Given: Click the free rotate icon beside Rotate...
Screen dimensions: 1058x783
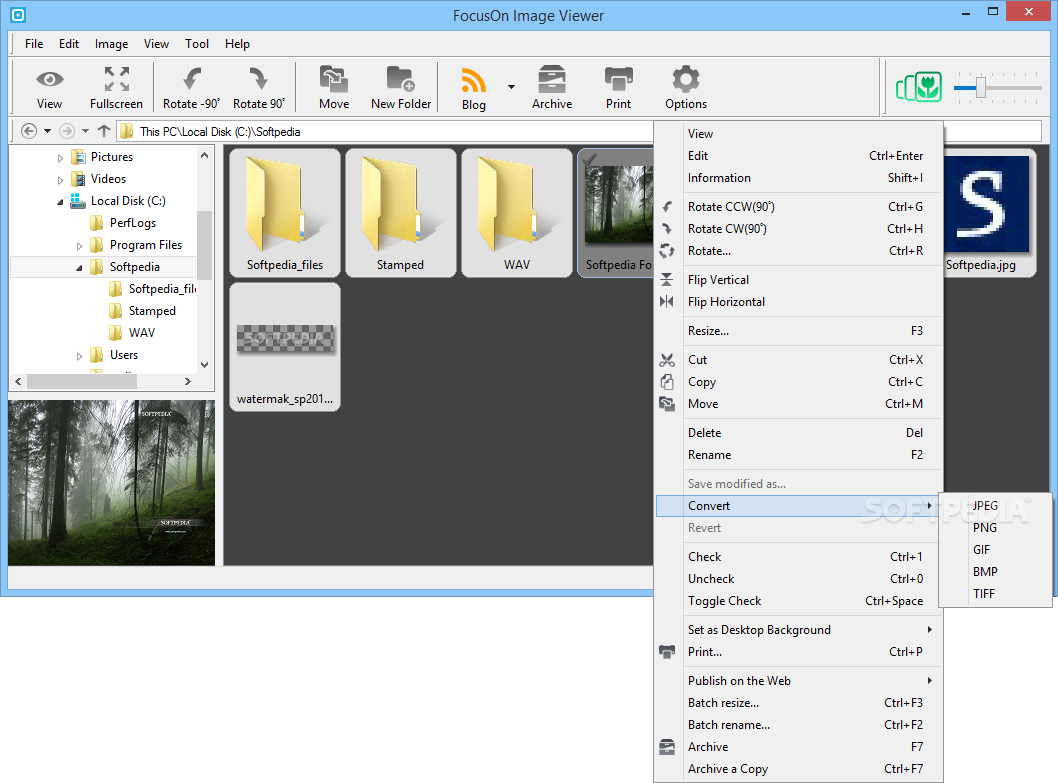Looking at the screenshot, I should pos(667,251).
